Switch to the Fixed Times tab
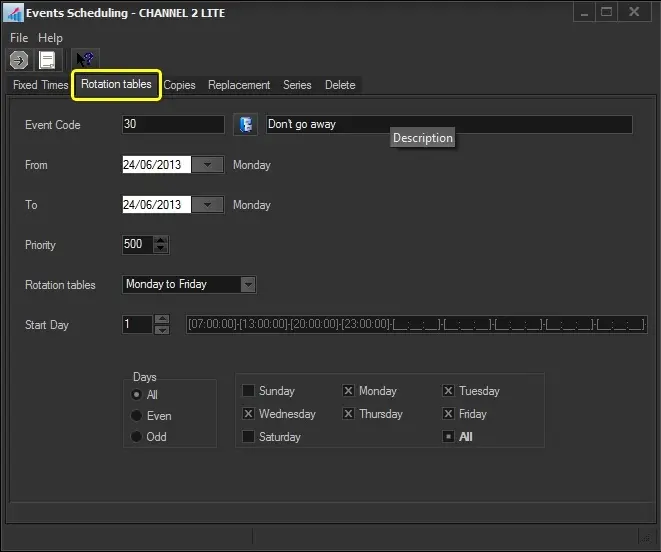The width and height of the screenshot is (661, 552). tap(40, 85)
